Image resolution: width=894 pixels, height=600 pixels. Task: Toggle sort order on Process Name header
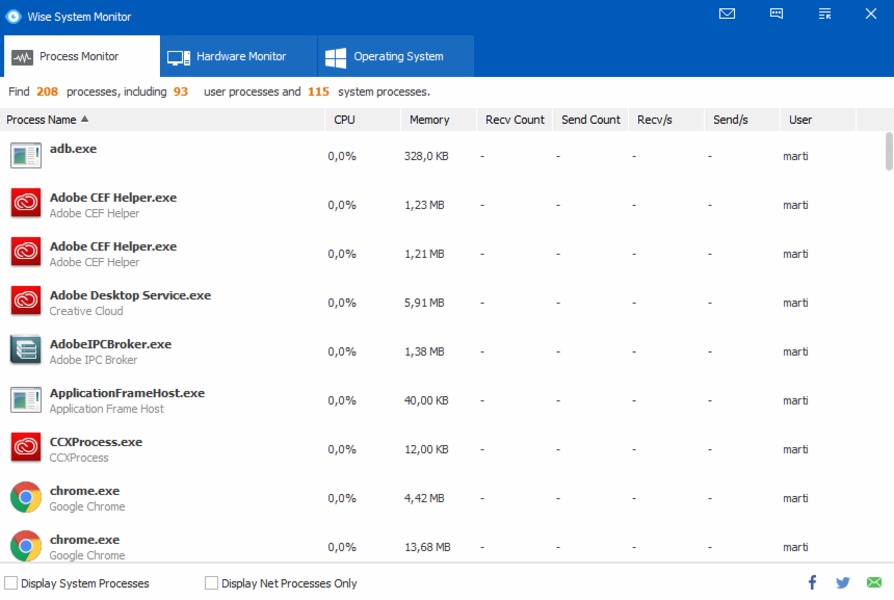[x=45, y=119]
